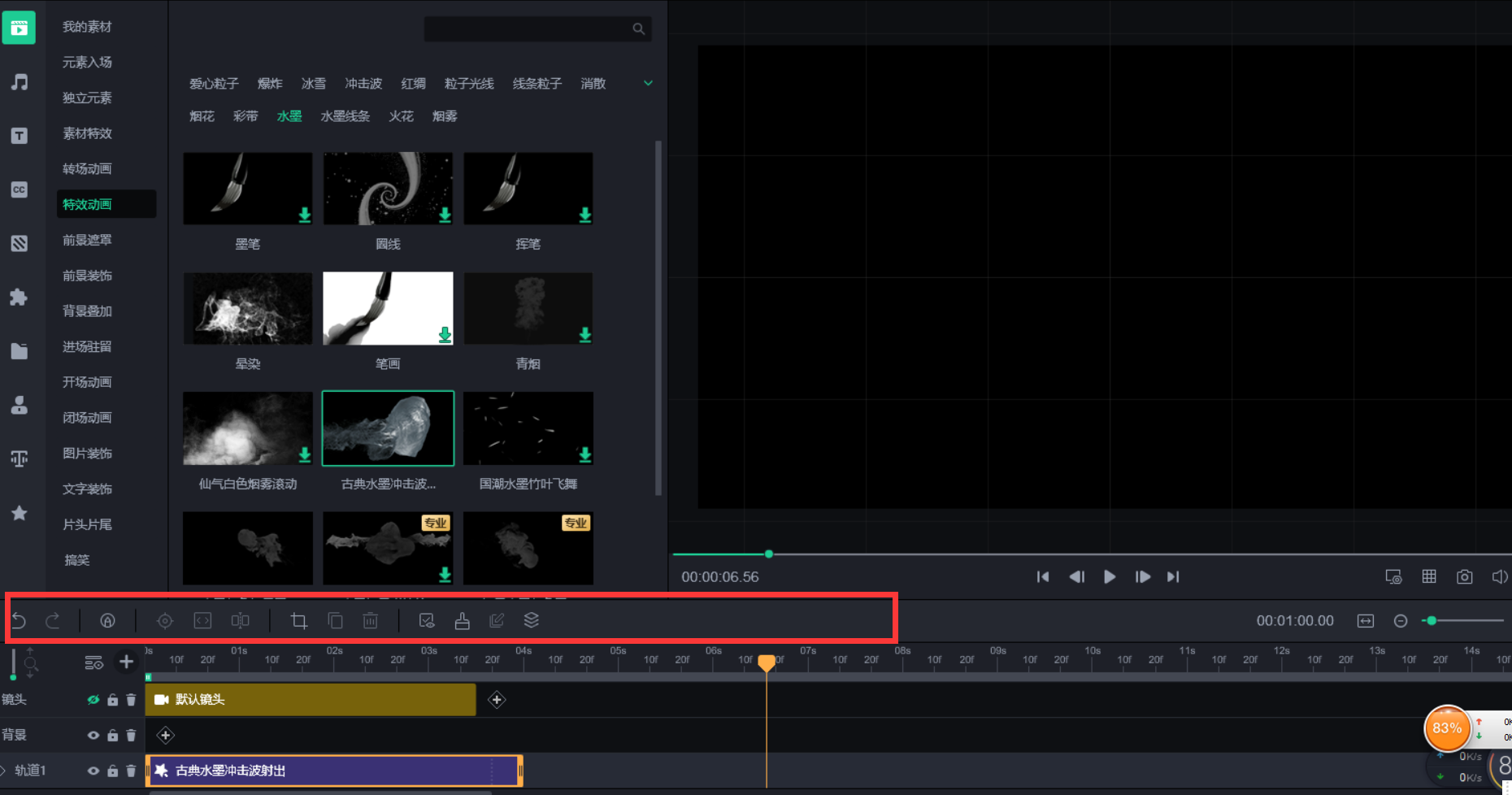This screenshot has height=795, width=1512.
Task: Select 特效动画 in the side menu
Action: tap(106, 204)
